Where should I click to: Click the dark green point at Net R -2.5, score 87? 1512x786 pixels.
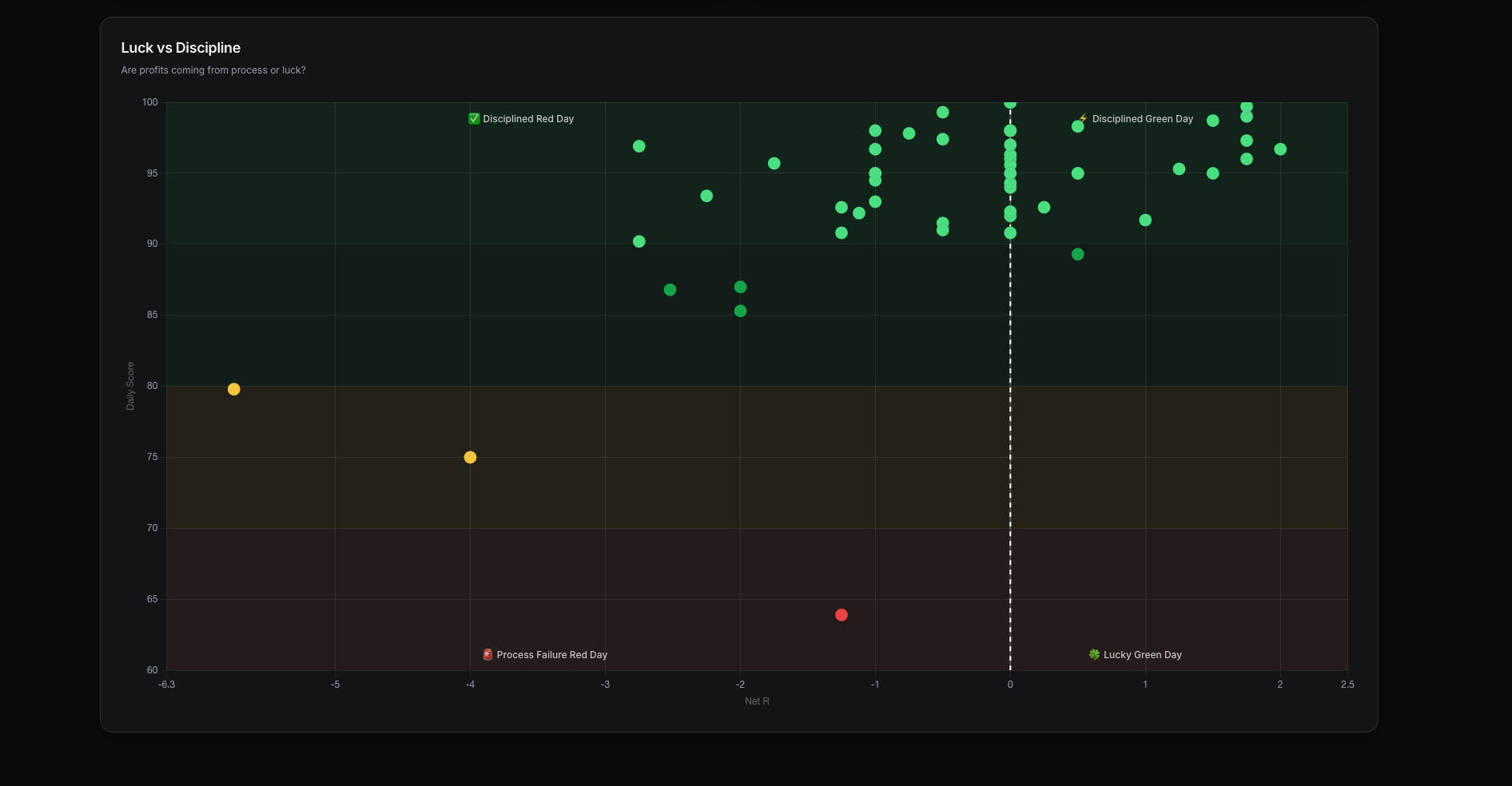670,290
